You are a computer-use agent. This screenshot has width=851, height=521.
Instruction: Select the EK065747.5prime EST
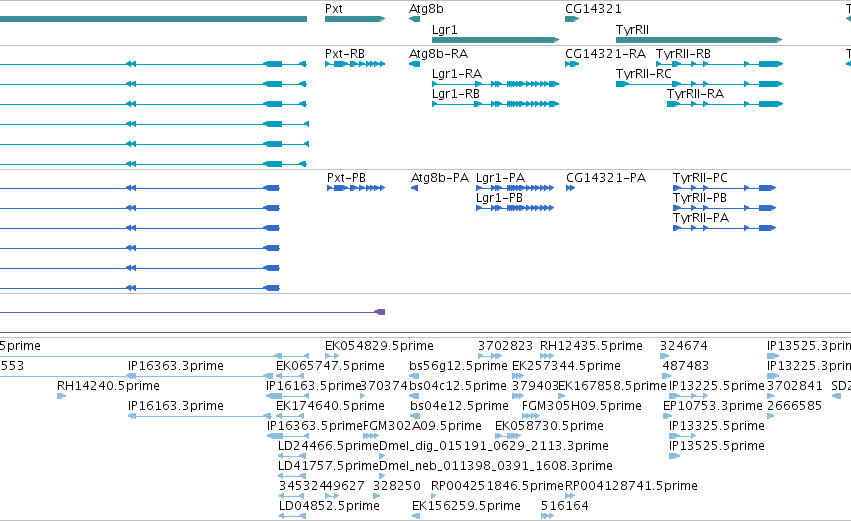coord(331,366)
